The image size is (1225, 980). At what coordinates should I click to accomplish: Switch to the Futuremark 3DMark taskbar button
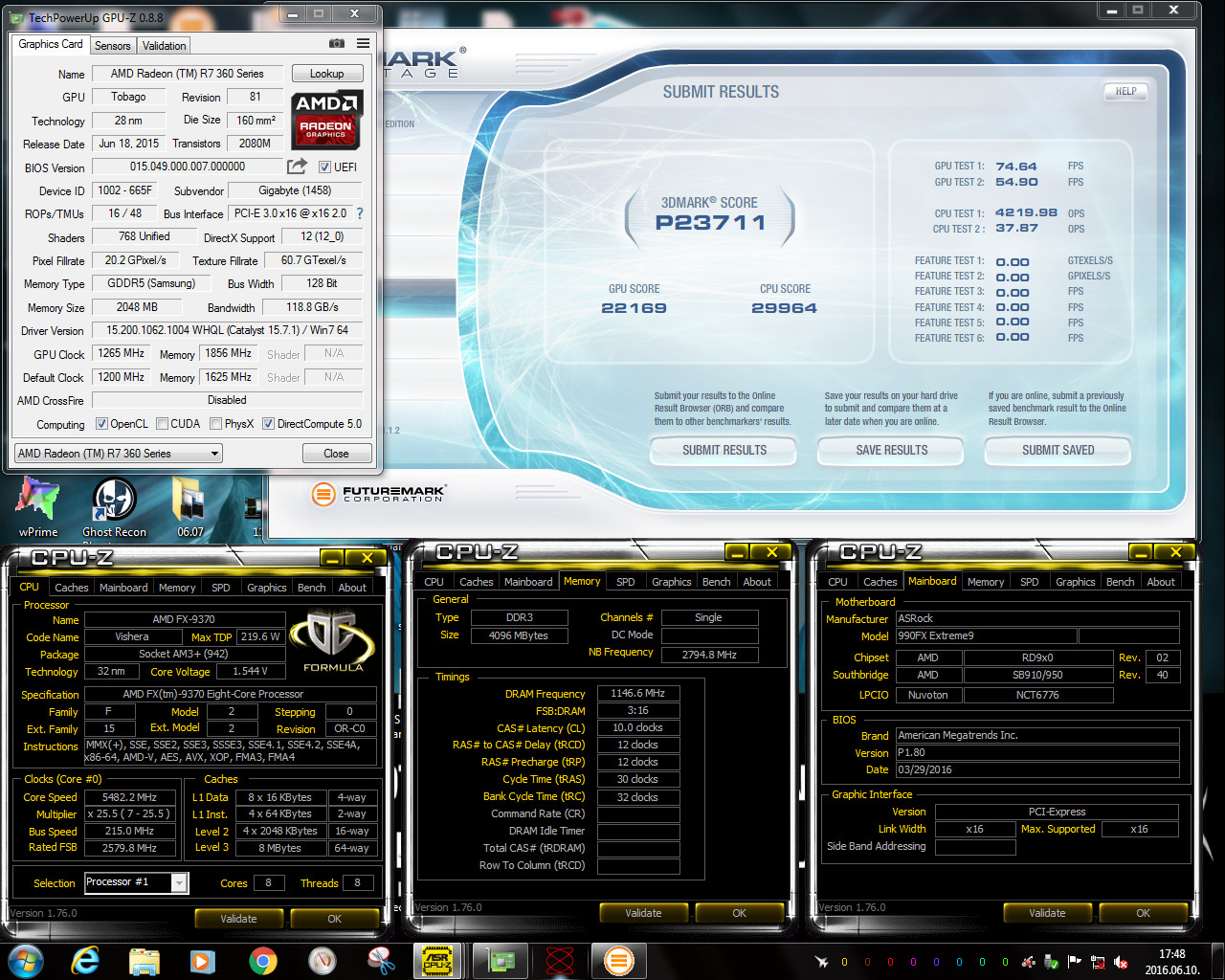pyautogui.click(x=619, y=960)
